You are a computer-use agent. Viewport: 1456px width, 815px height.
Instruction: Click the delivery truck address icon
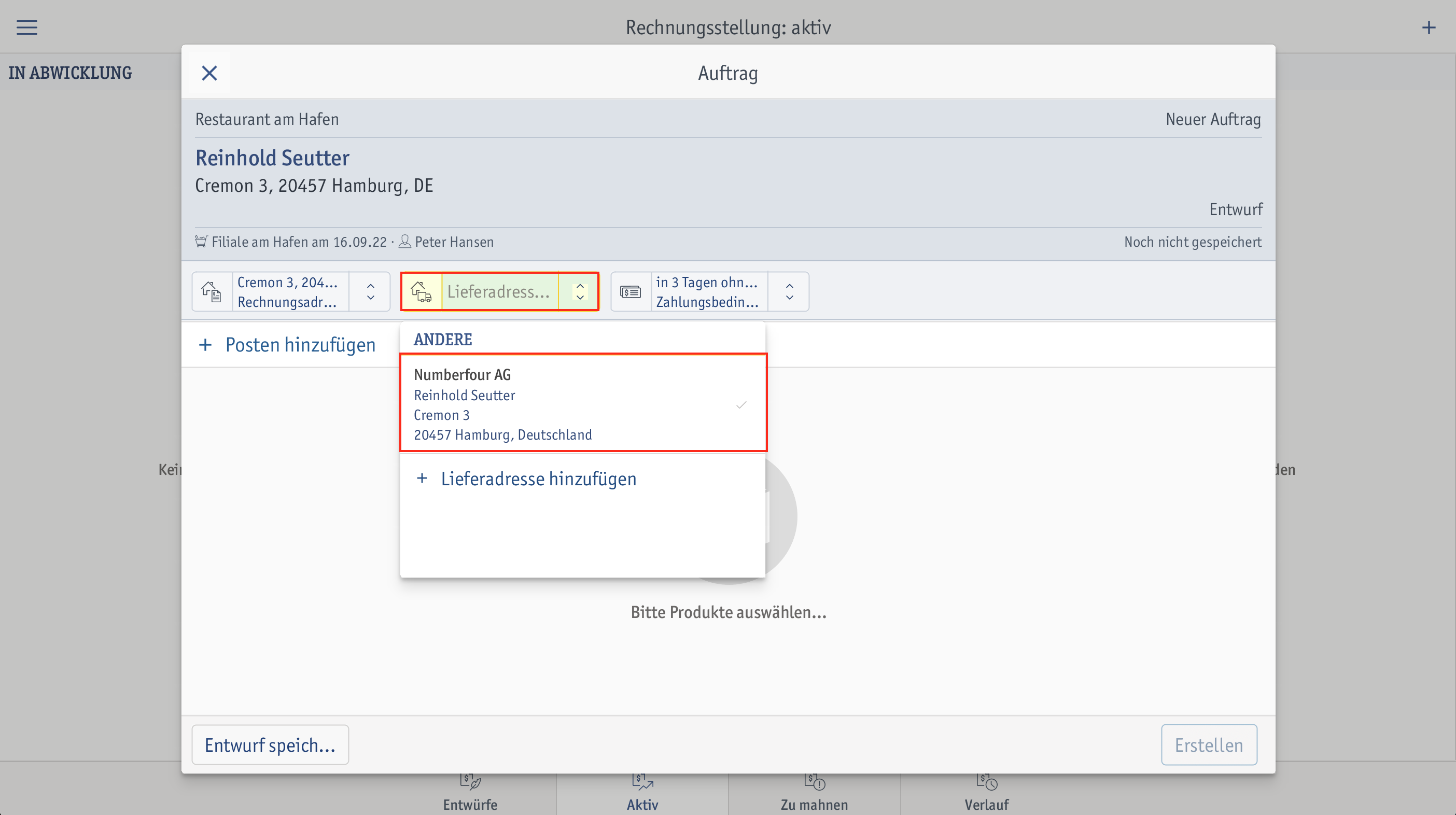[422, 292]
